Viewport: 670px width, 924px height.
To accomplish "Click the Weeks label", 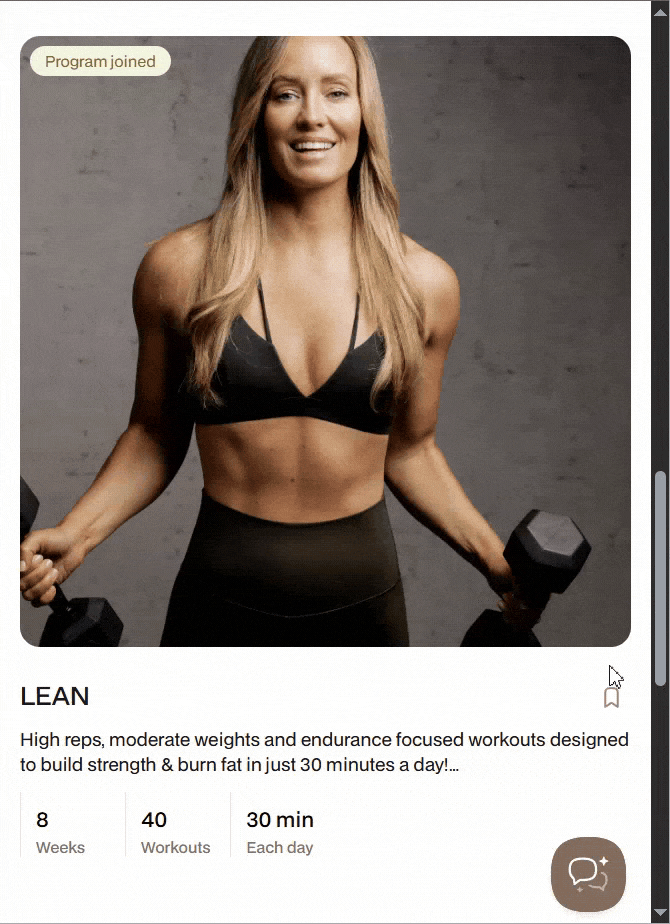I will pos(60,847).
